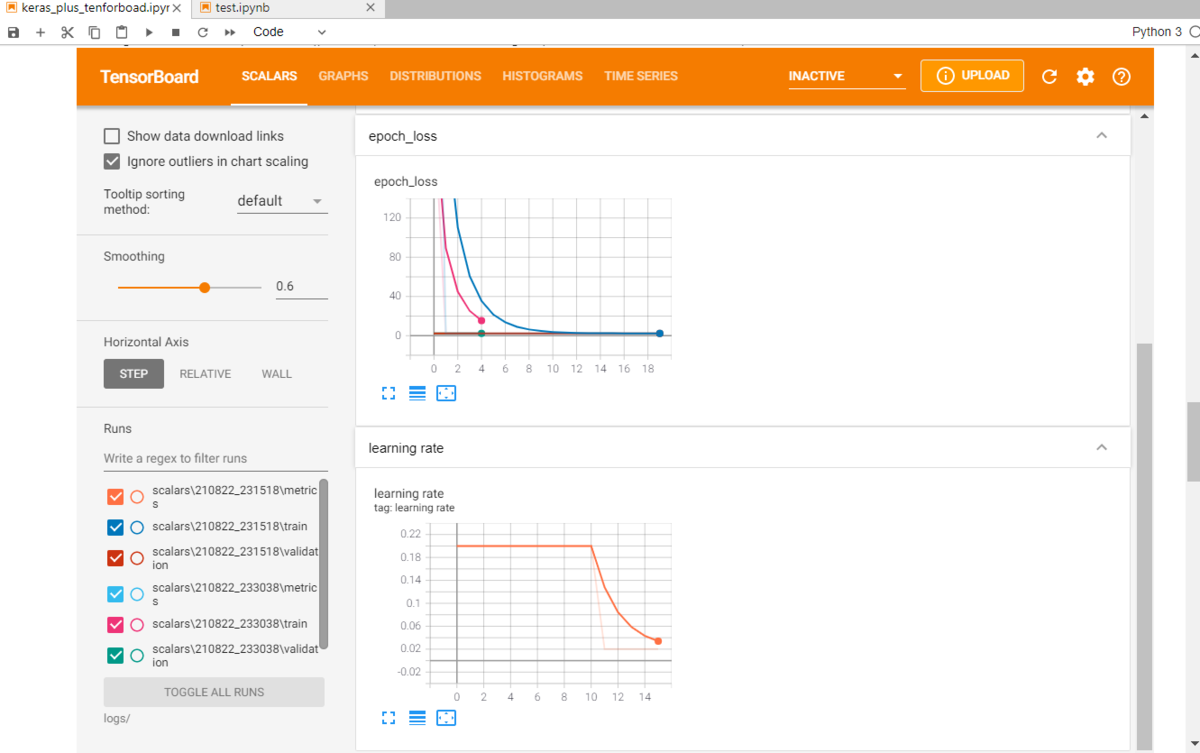1200x753 pixels.
Task: Cut selected cell with the scissors icon
Action: pyautogui.click(x=67, y=32)
